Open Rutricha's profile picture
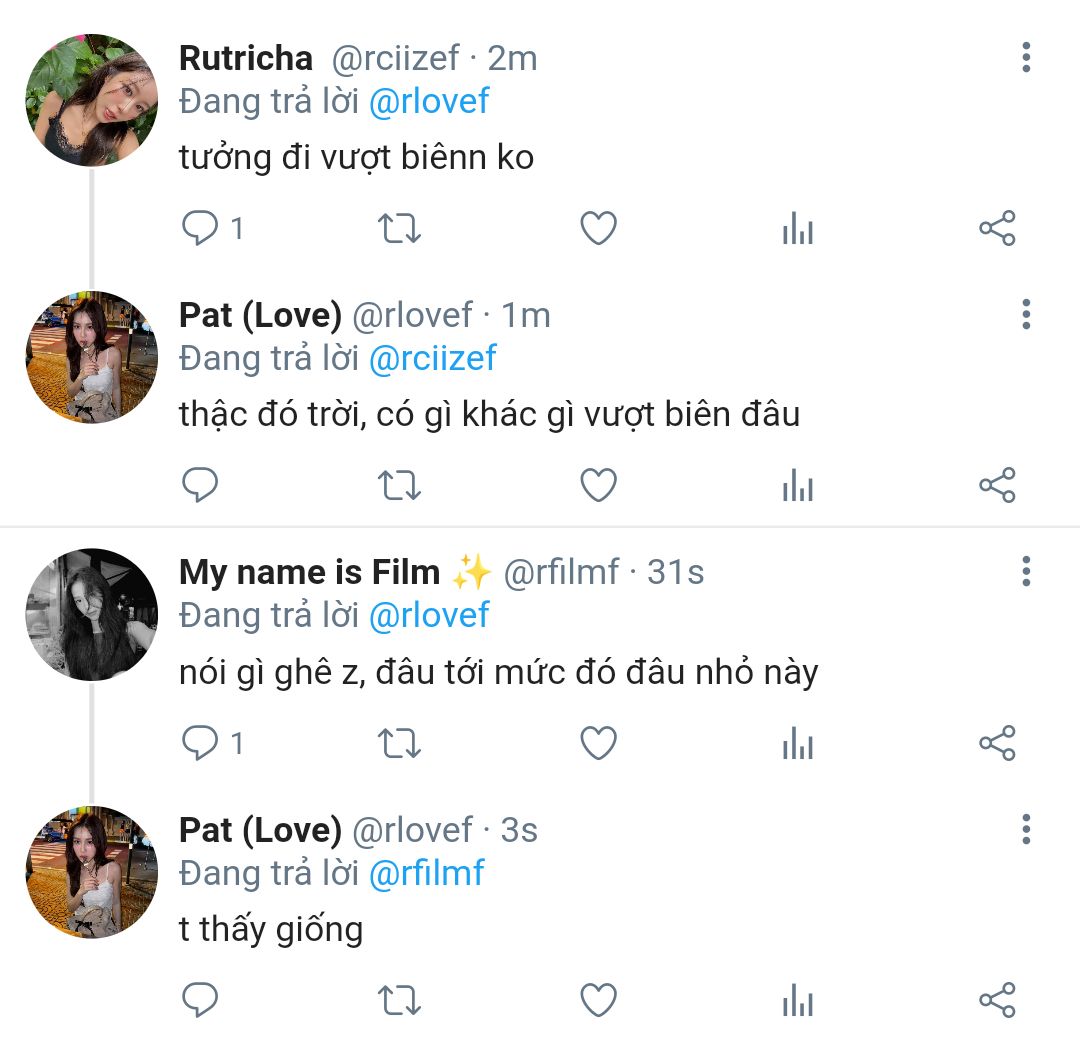Screen dimensions: 1080x1038 click(x=91, y=100)
